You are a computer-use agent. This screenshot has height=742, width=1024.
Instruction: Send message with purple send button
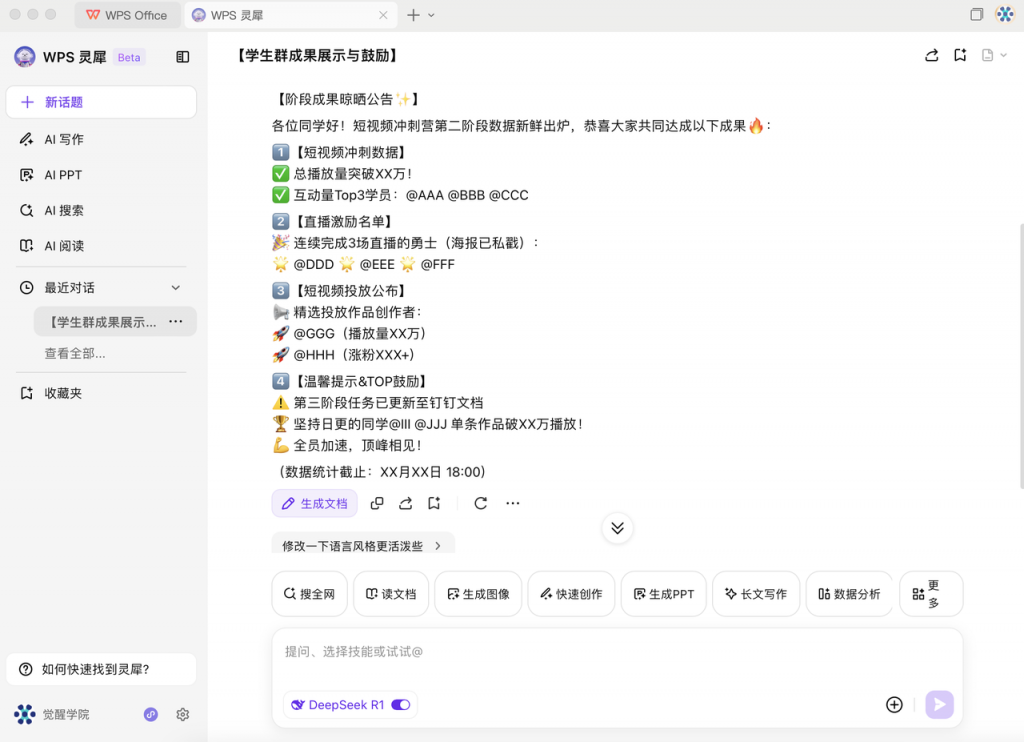click(940, 705)
